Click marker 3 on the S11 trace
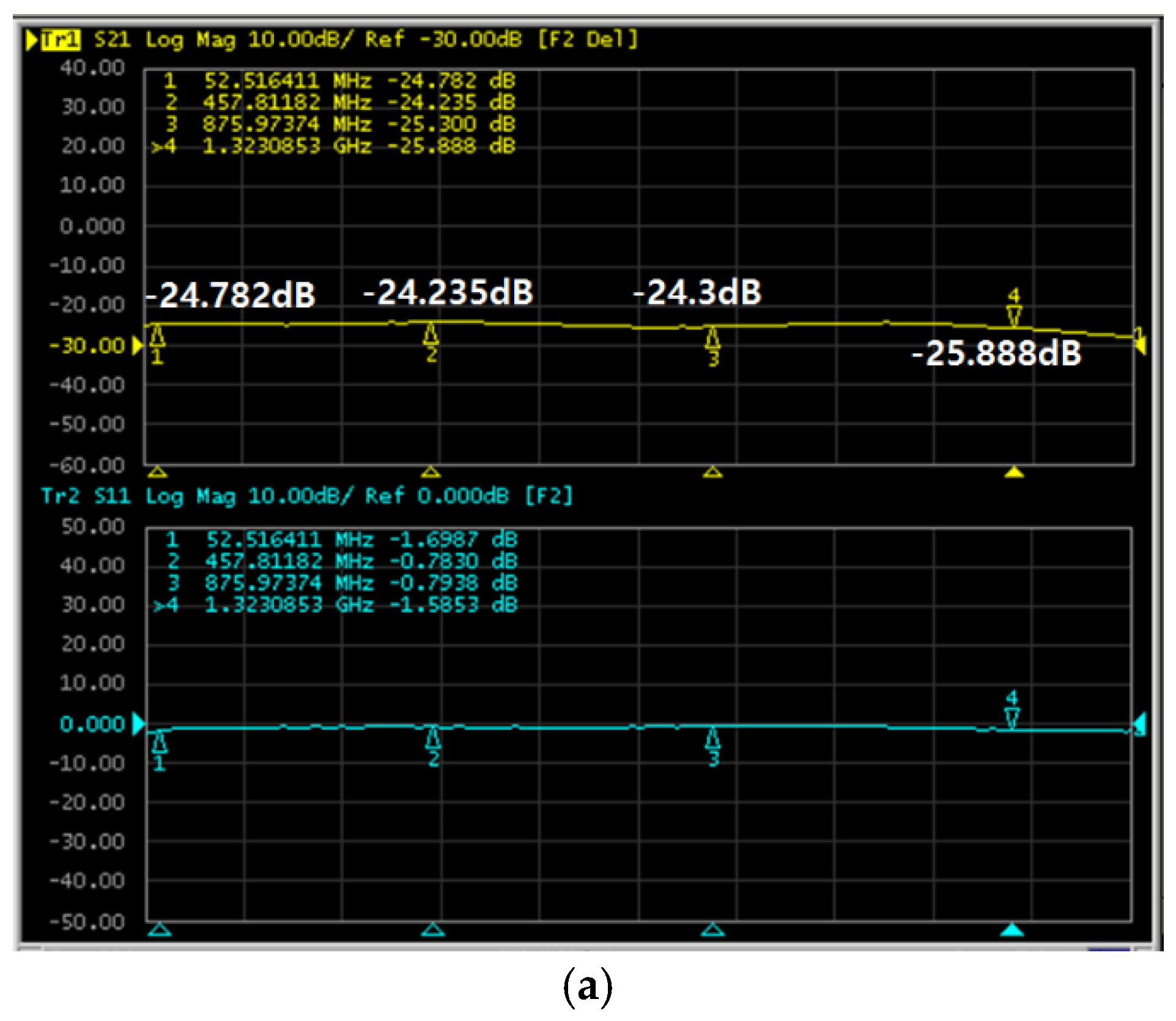1176x1021 pixels. coord(712,740)
